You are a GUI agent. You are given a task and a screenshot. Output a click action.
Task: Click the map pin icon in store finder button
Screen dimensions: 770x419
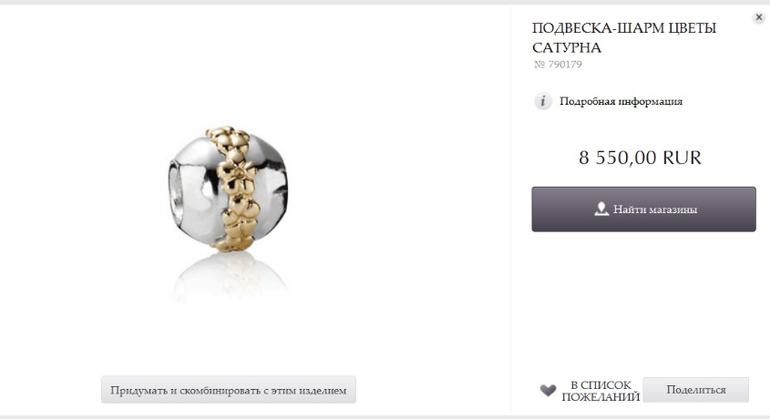(x=601, y=209)
